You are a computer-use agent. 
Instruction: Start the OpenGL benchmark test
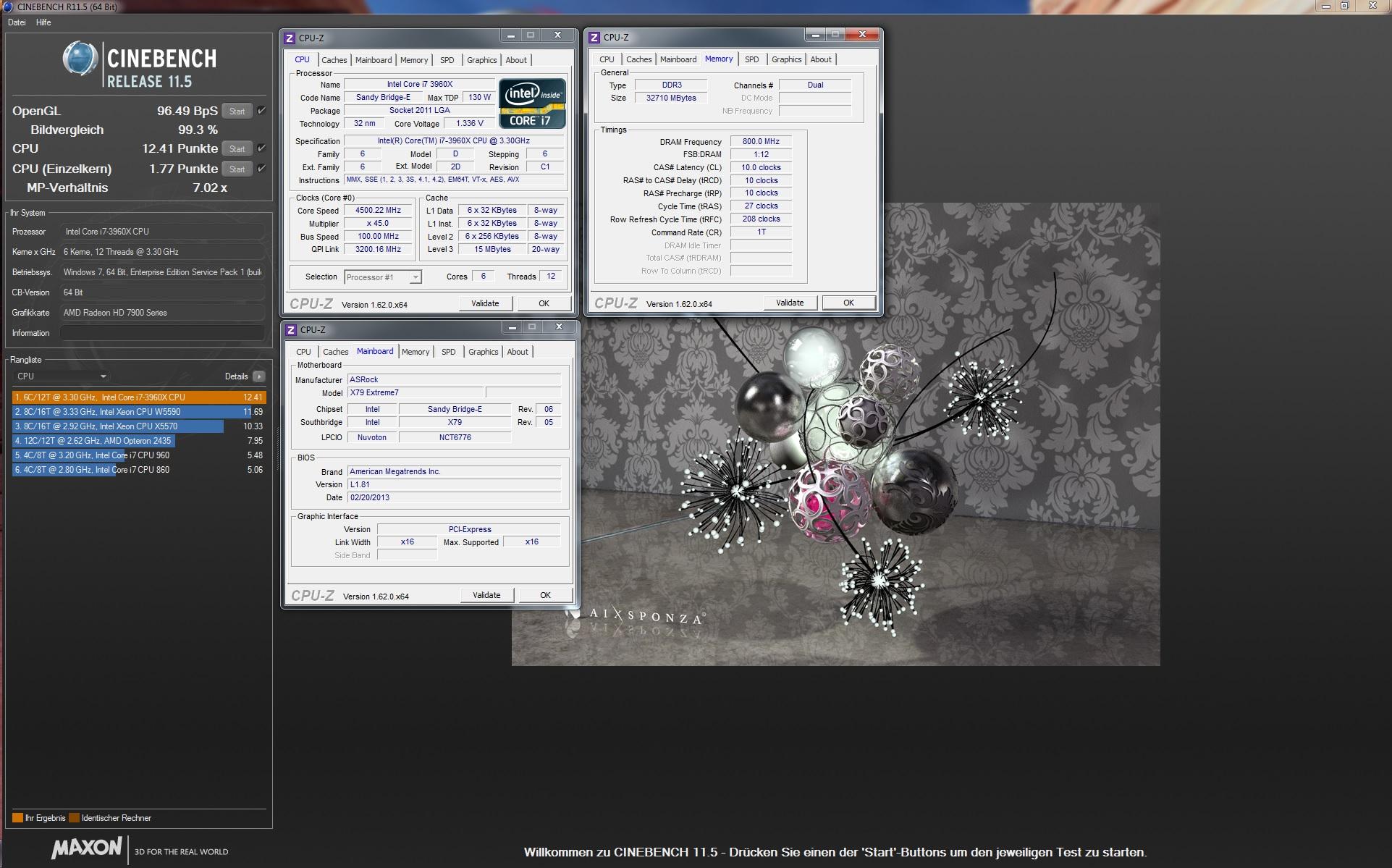(237, 111)
